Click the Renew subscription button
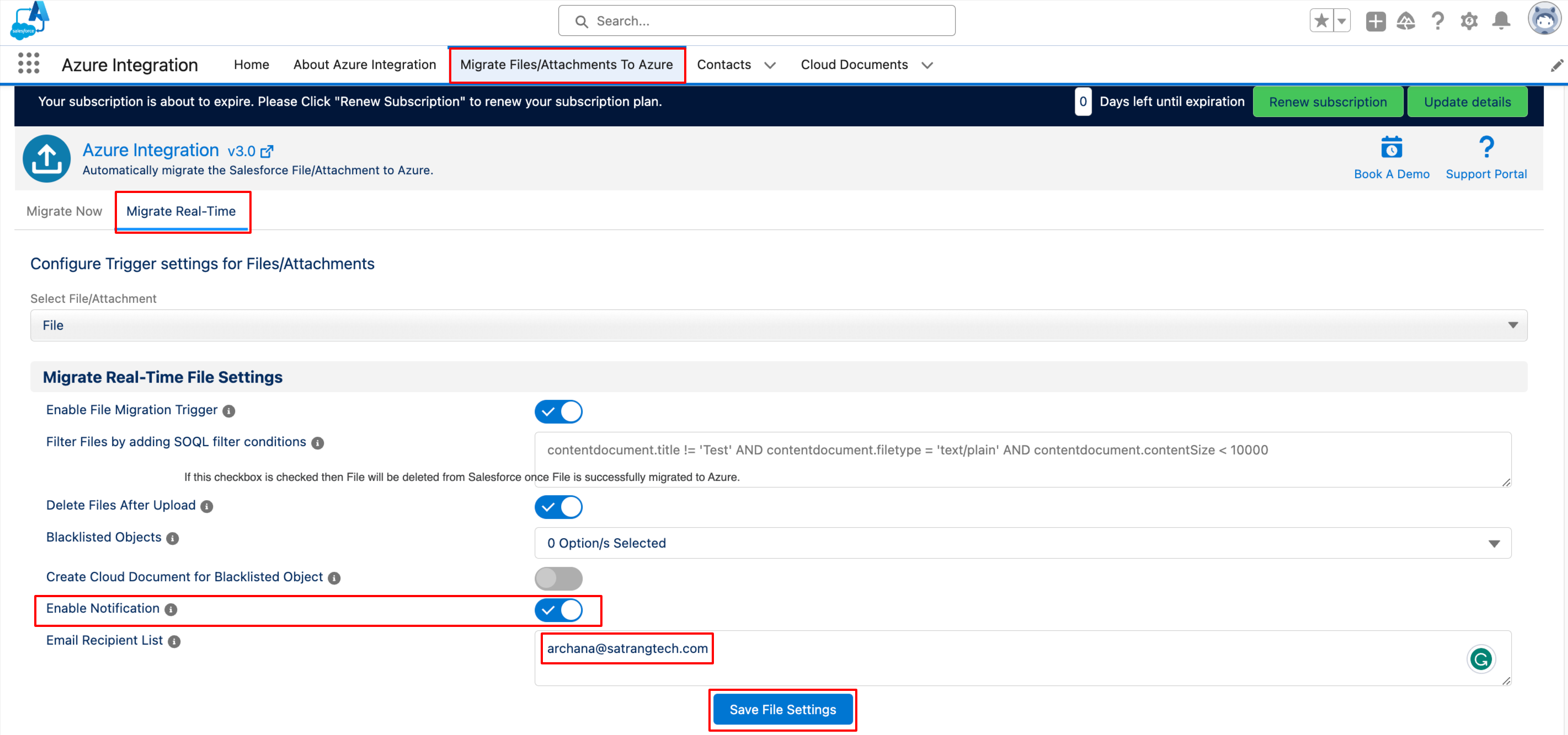 [x=1327, y=101]
